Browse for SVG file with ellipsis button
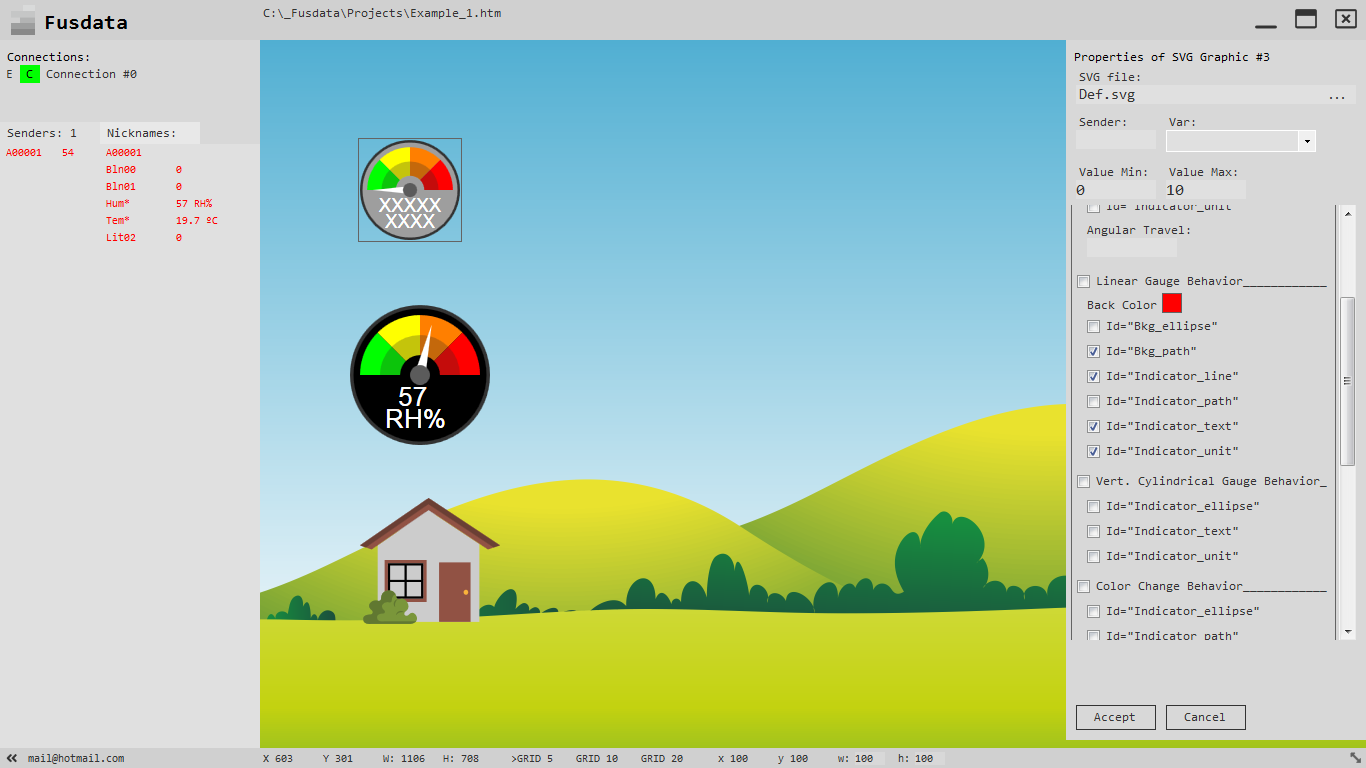 1337,95
